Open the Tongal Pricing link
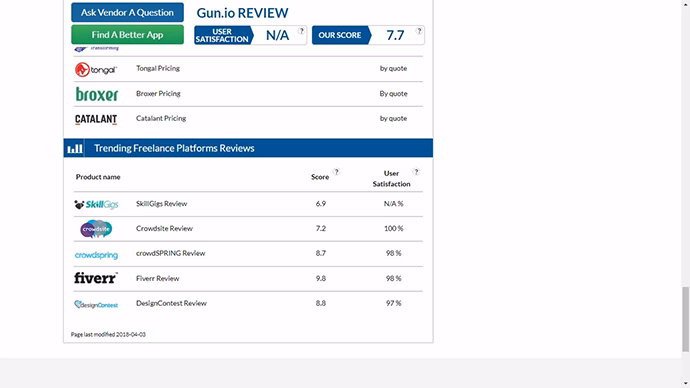Viewport: 690px width, 388px height. coord(158,68)
